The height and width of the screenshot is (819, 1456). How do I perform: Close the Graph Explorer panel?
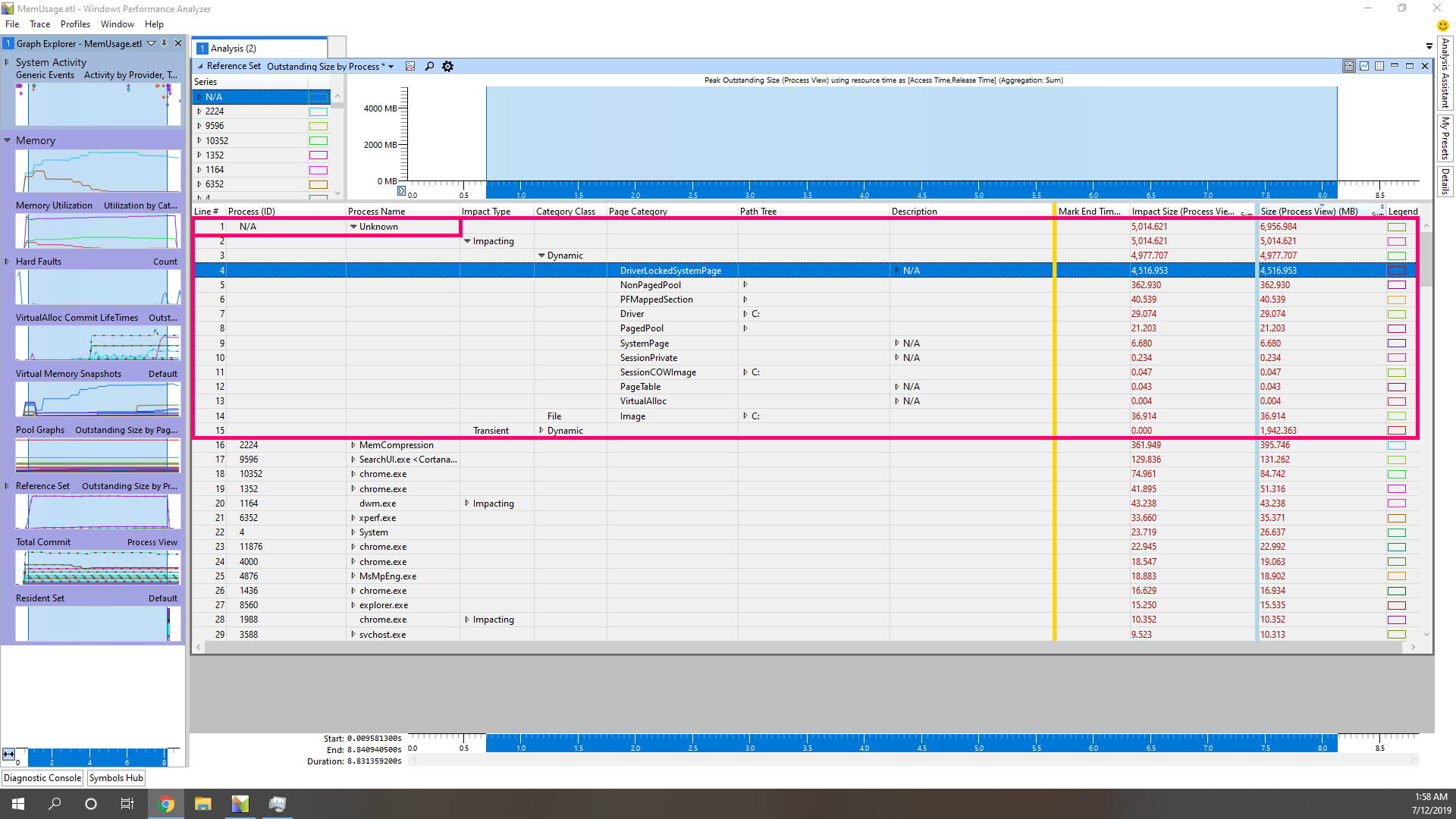(x=178, y=43)
